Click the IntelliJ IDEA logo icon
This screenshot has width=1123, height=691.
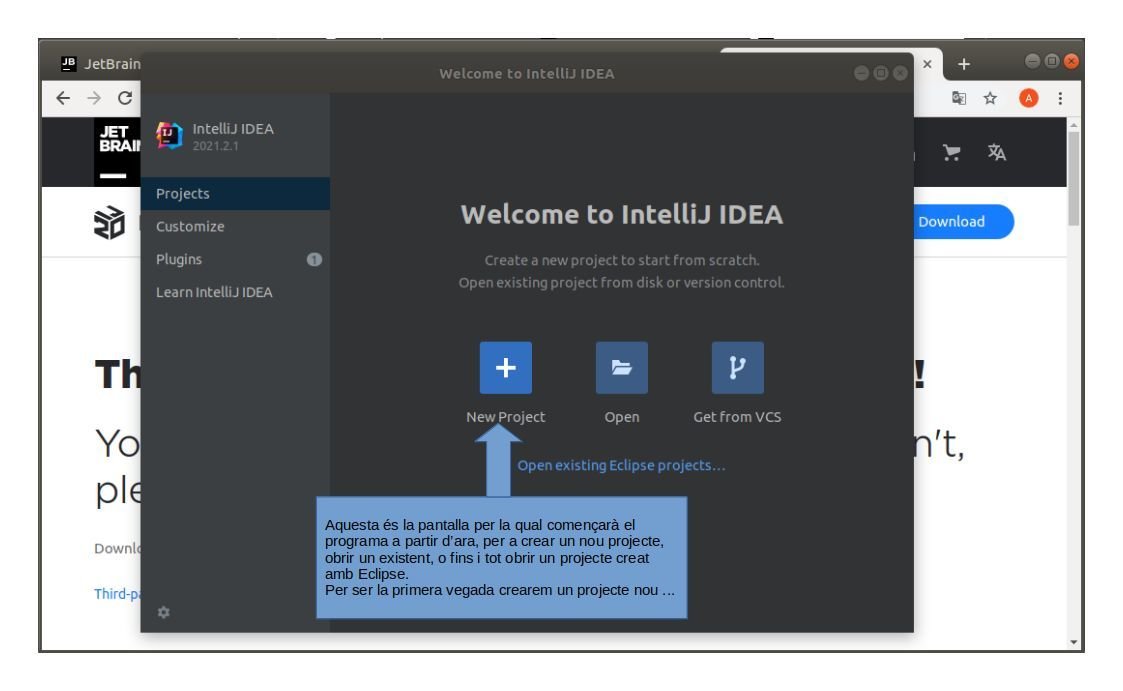170,135
